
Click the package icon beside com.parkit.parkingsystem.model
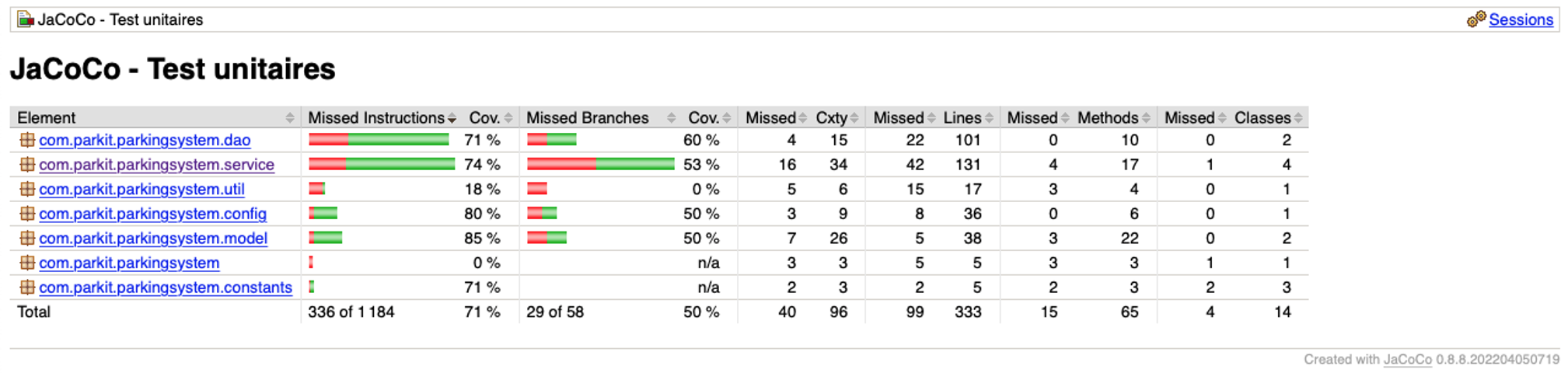tap(27, 239)
